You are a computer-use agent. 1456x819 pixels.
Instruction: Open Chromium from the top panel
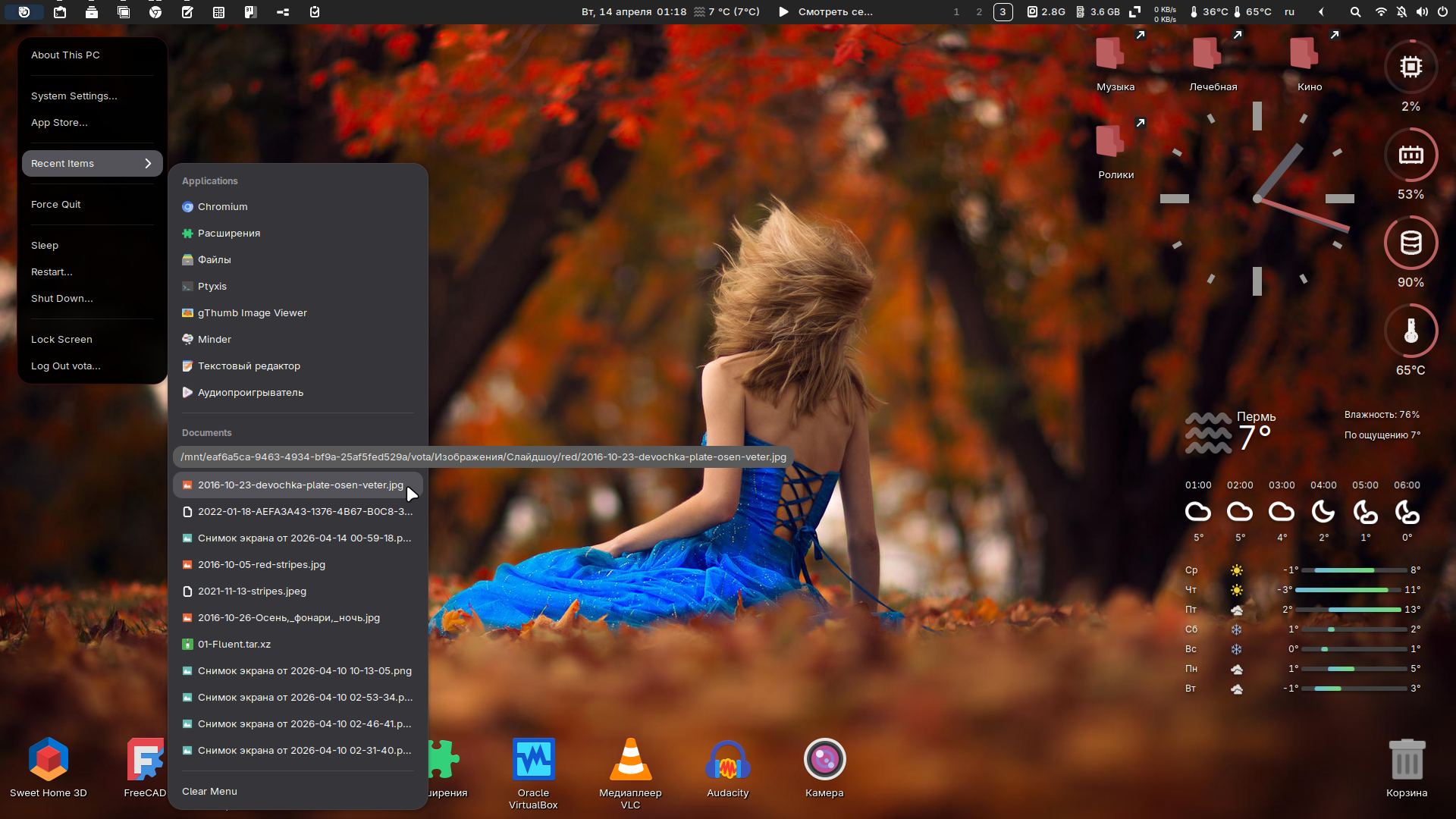[155, 12]
